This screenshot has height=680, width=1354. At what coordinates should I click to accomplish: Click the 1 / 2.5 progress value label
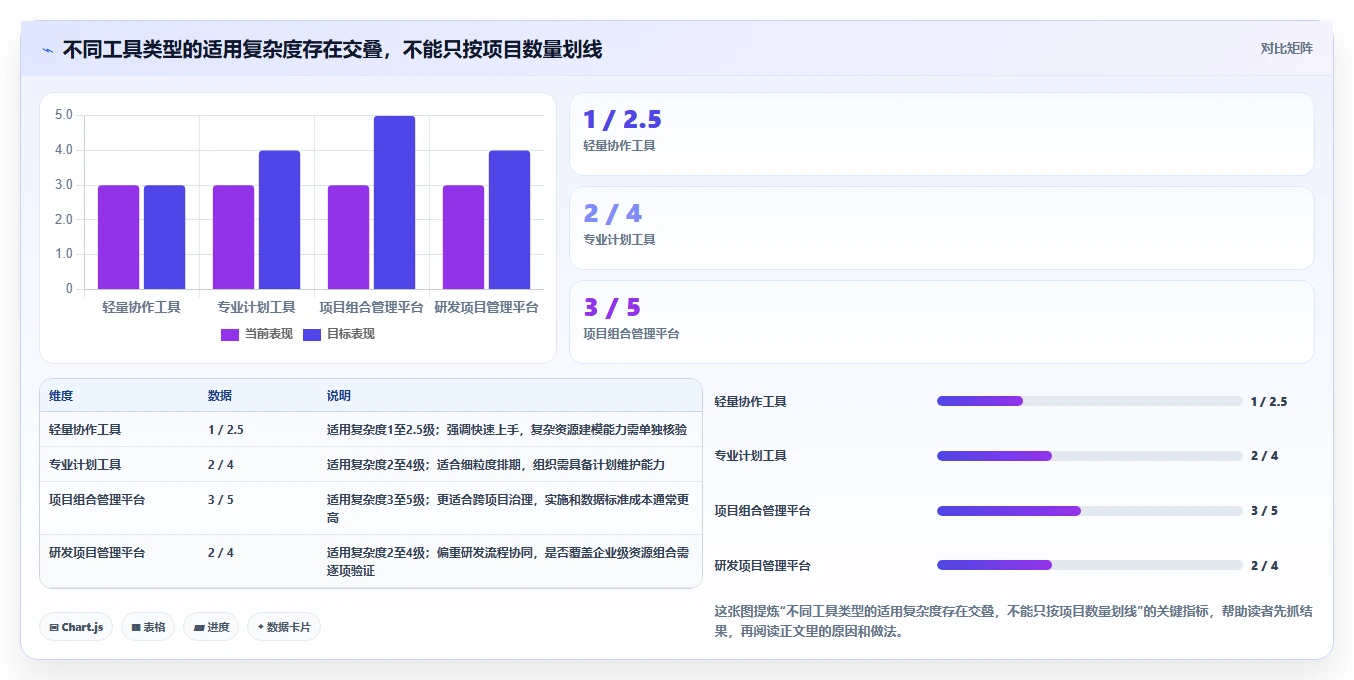[1269, 401]
